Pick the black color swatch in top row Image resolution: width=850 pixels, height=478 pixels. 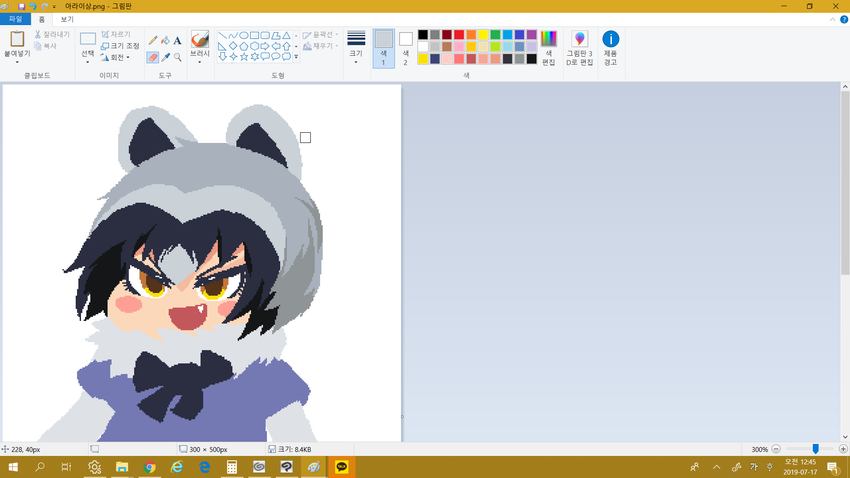tap(423, 35)
